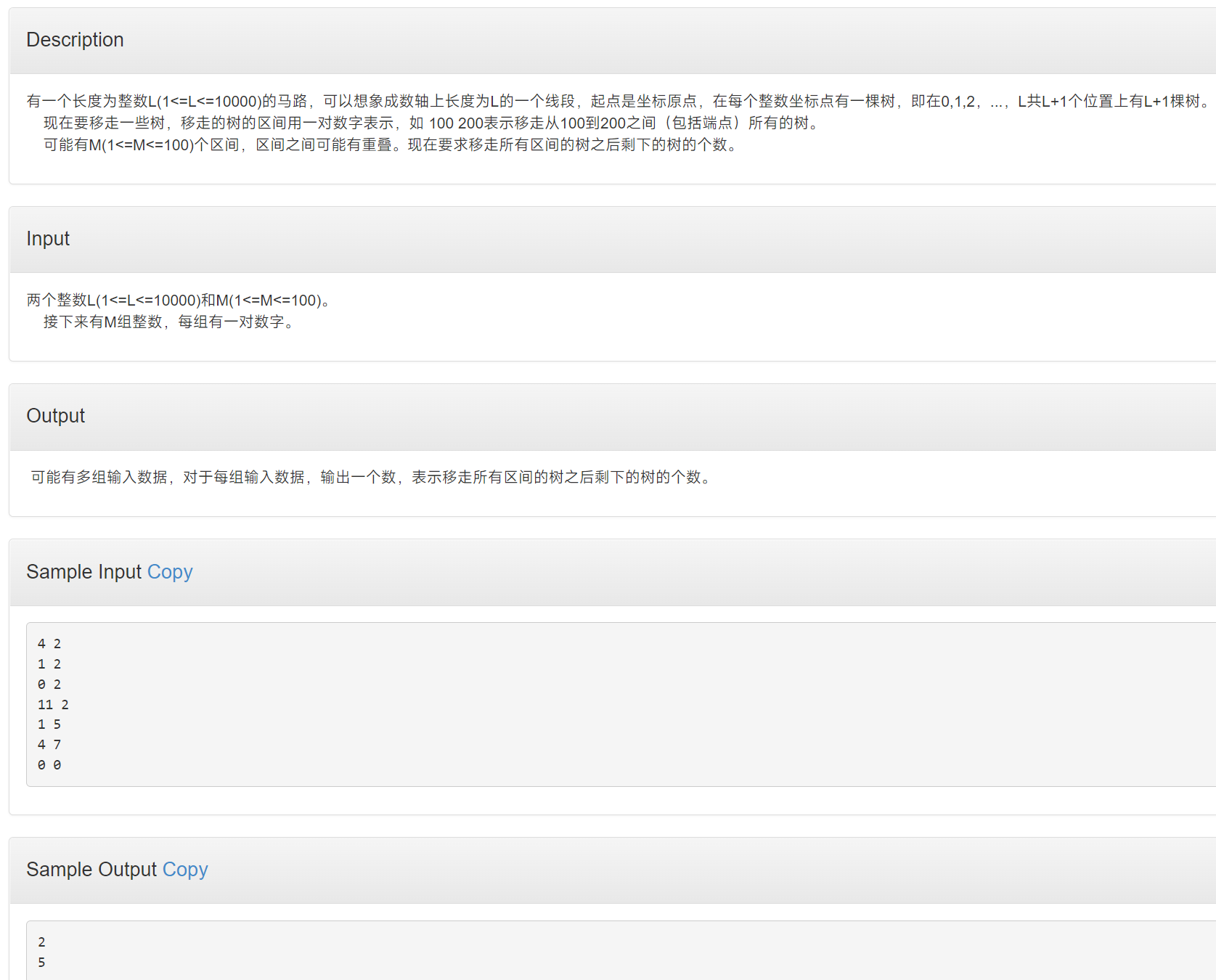Click the Sample Output heading text

click(91, 870)
